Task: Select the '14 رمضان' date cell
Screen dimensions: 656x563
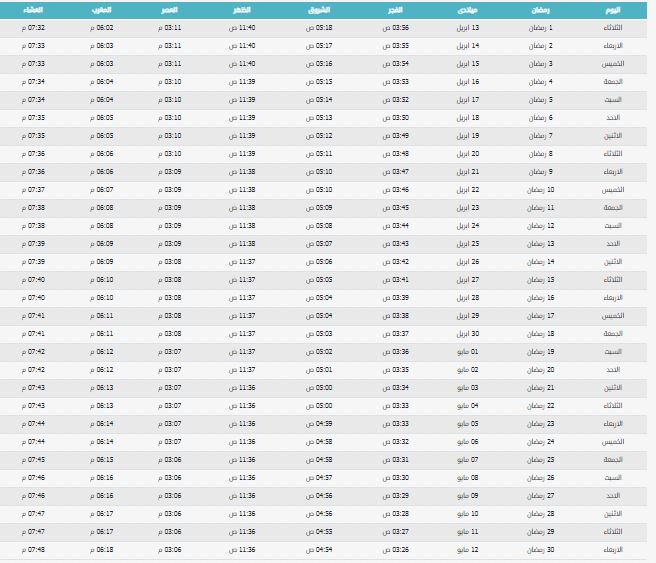Action: coord(541,262)
